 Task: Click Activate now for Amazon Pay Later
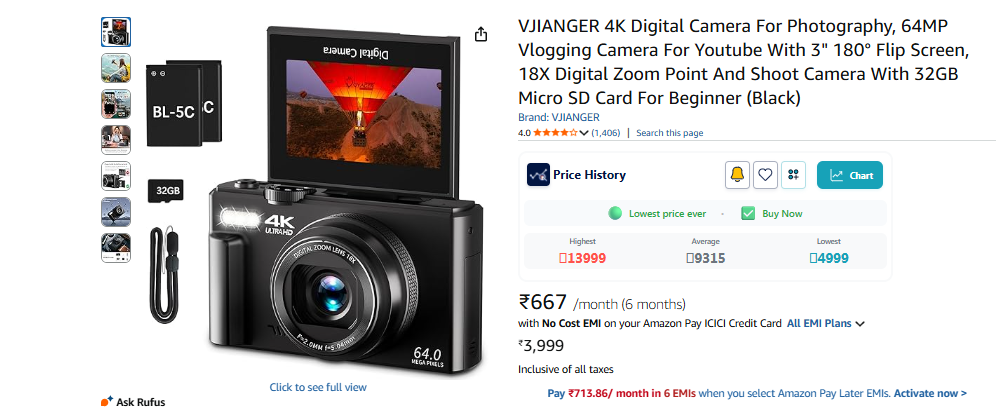coord(930,393)
